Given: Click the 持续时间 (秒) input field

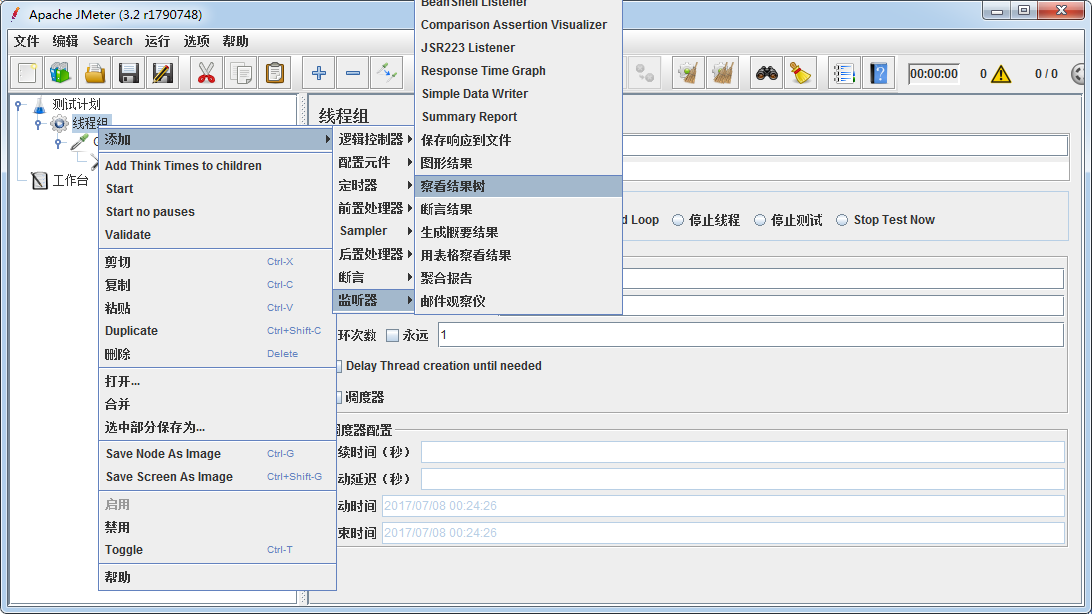Looking at the screenshot, I should pos(742,452).
